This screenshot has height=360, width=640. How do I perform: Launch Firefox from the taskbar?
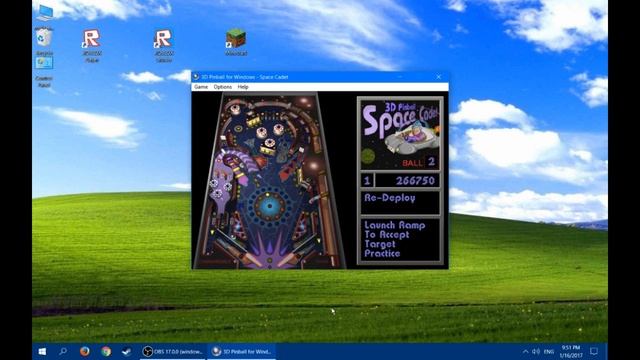point(84,351)
